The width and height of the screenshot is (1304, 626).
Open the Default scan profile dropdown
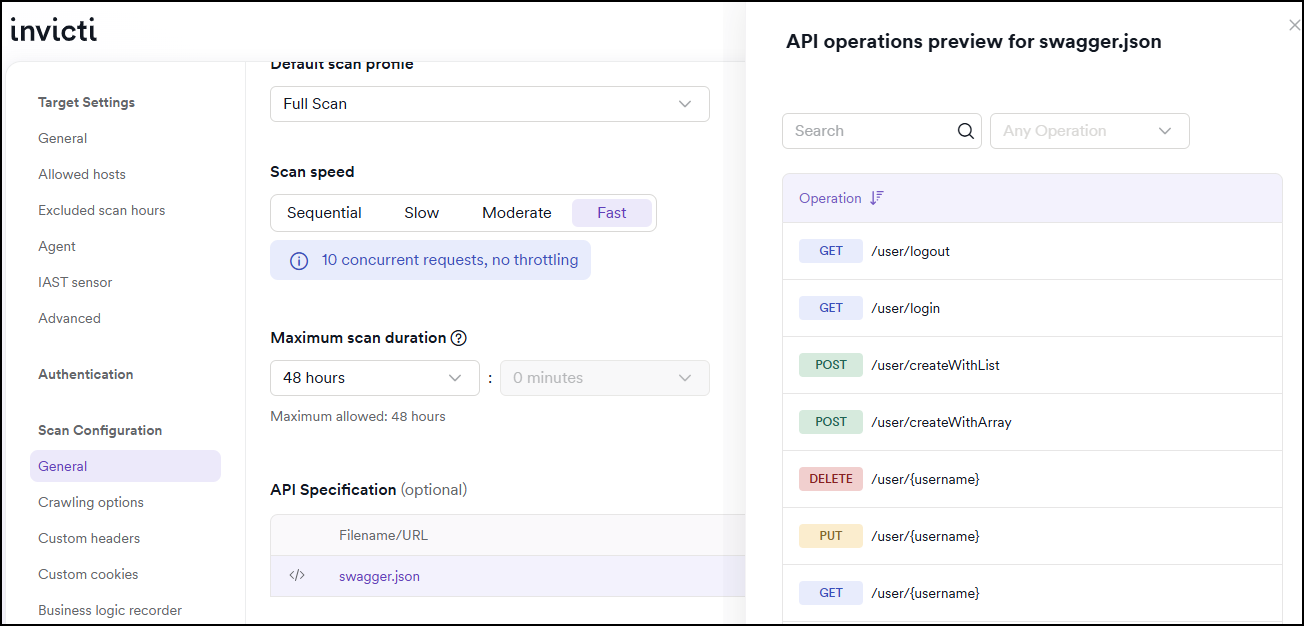489,103
